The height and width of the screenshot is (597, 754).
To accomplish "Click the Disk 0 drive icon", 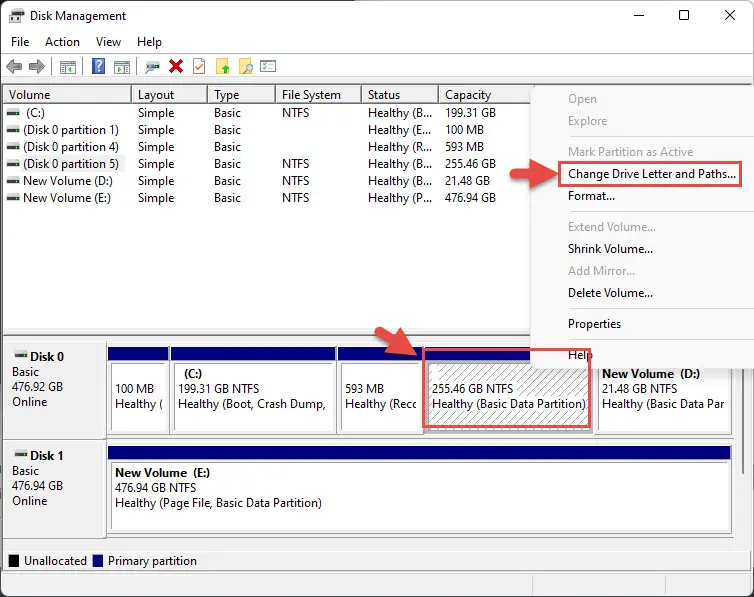I will coord(21,355).
